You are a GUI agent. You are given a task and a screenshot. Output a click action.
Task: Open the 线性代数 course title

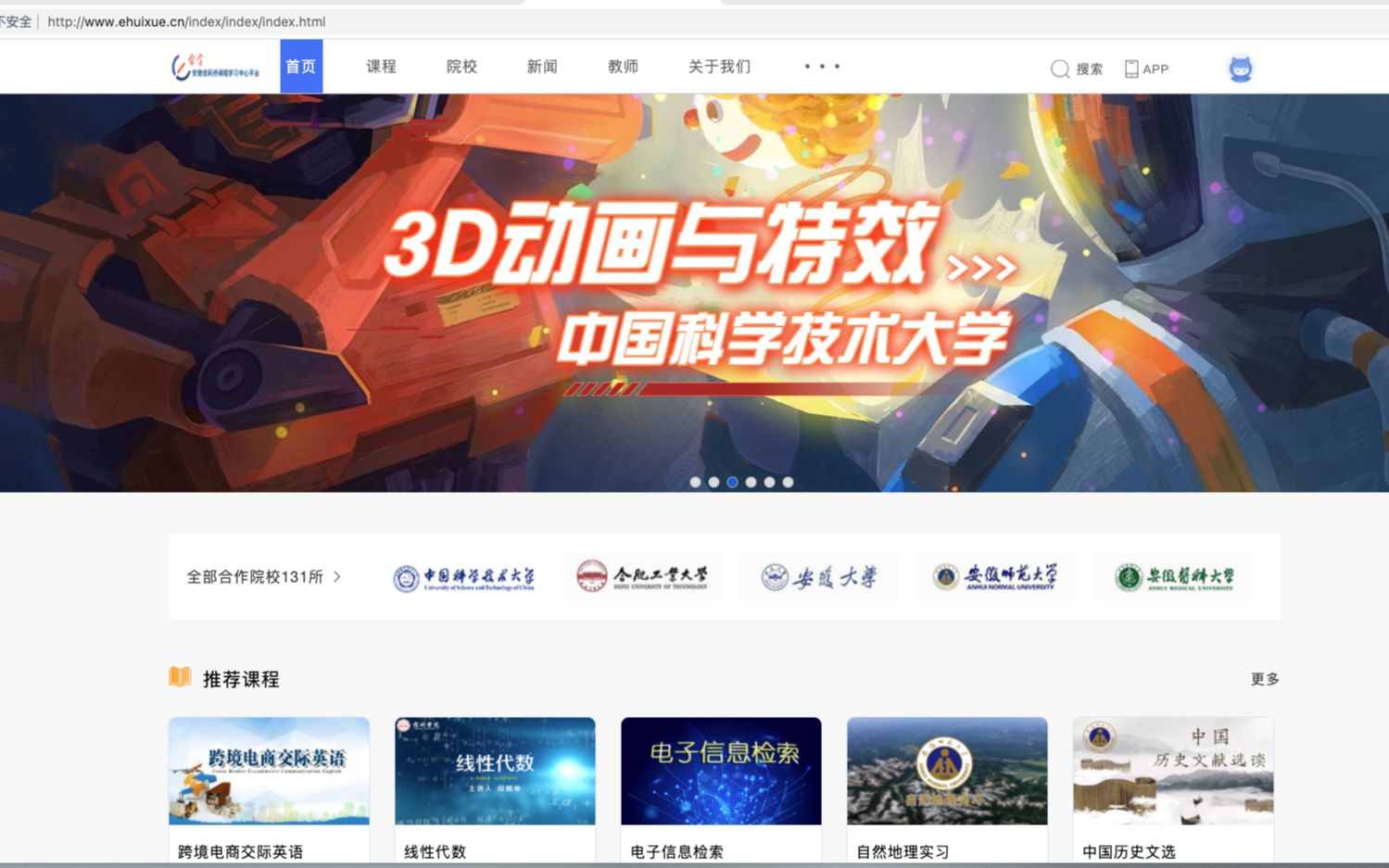click(x=435, y=851)
